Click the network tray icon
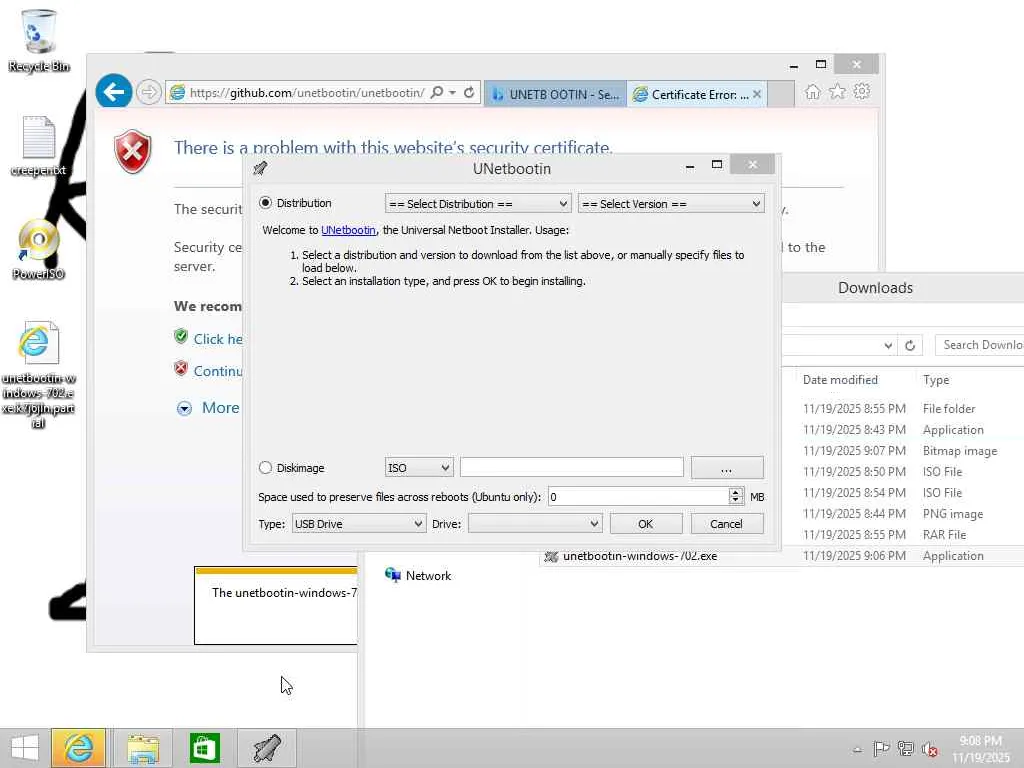Image resolution: width=1024 pixels, height=768 pixels. click(x=905, y=749)
